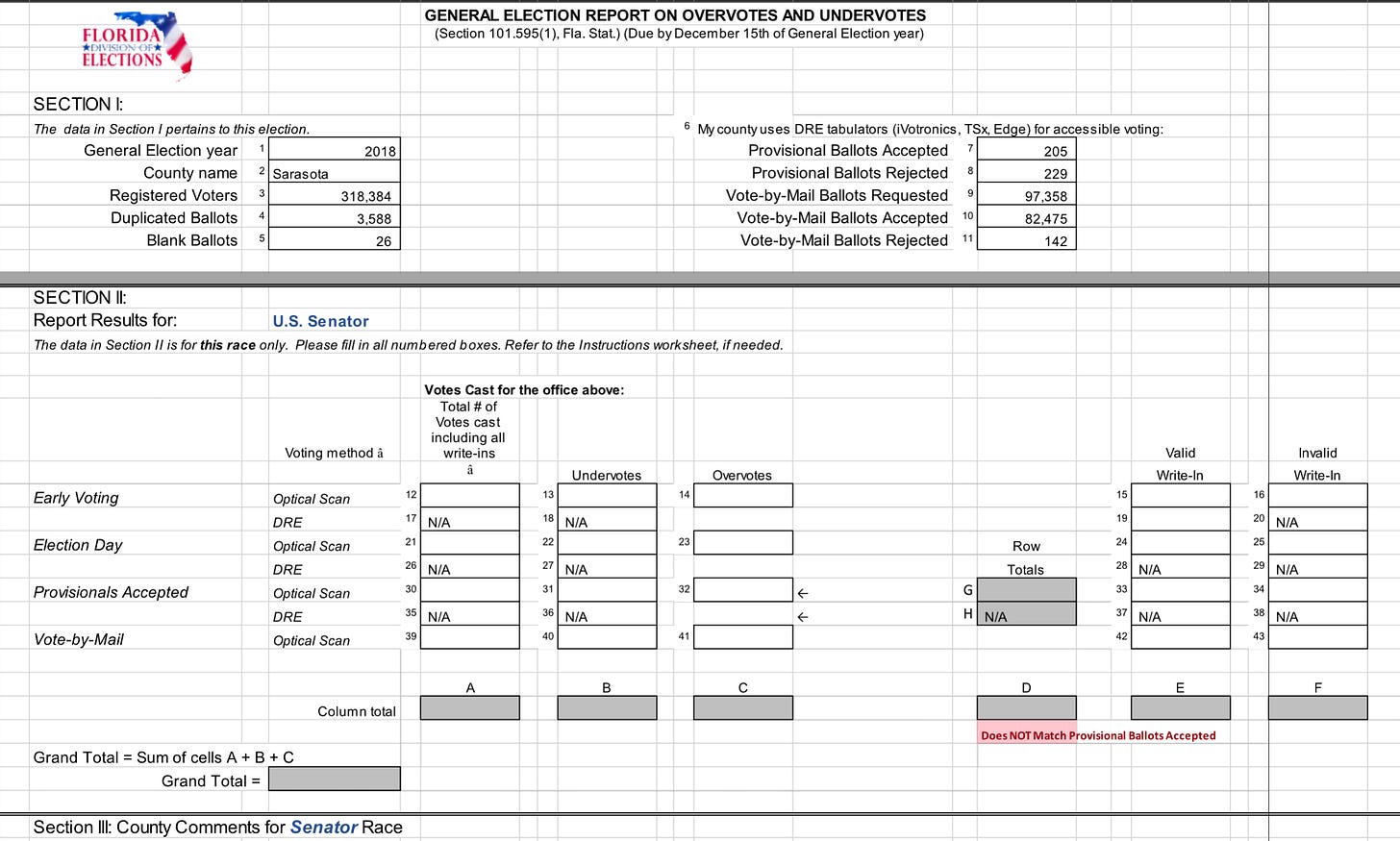Viewport: 1400px width, 841px height.
Task: Select column total cell F
Action: click(x=1317, y=707)
